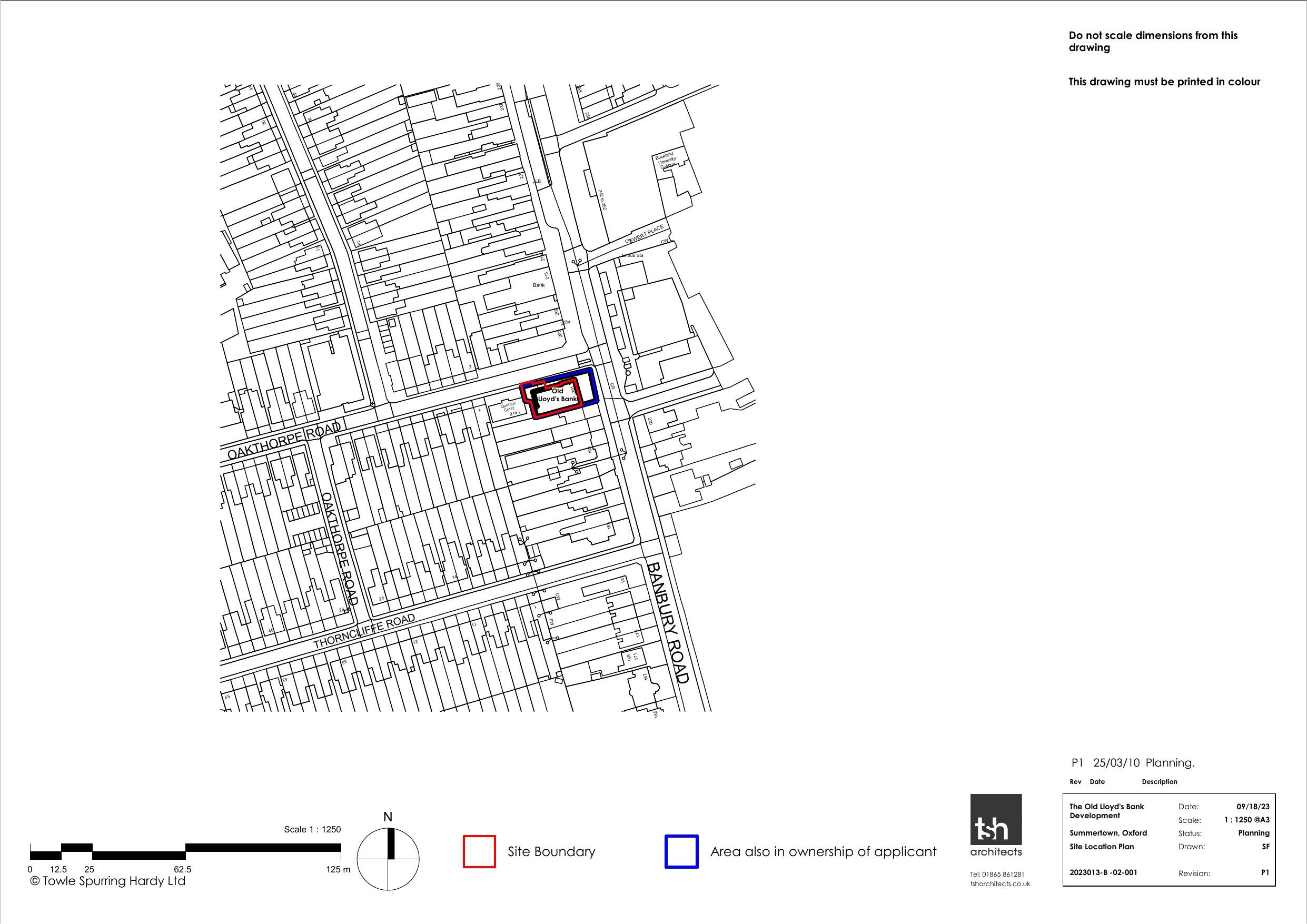This screenshot has width=1307, height=924.
Task: Click the horizontal OAKTHORPE ROAD label
Action: 283,442
